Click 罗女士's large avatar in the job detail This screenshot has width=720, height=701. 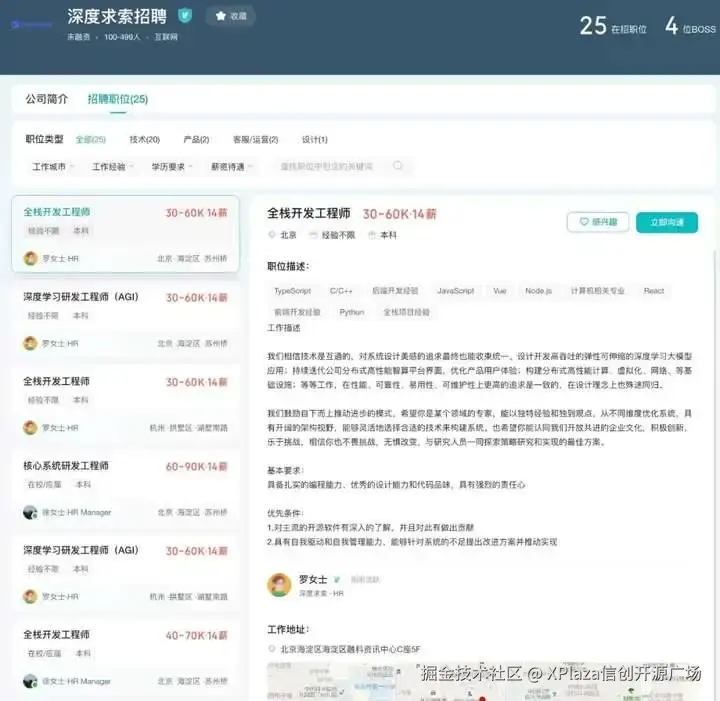pyautogui.click(x=279, y=585)
